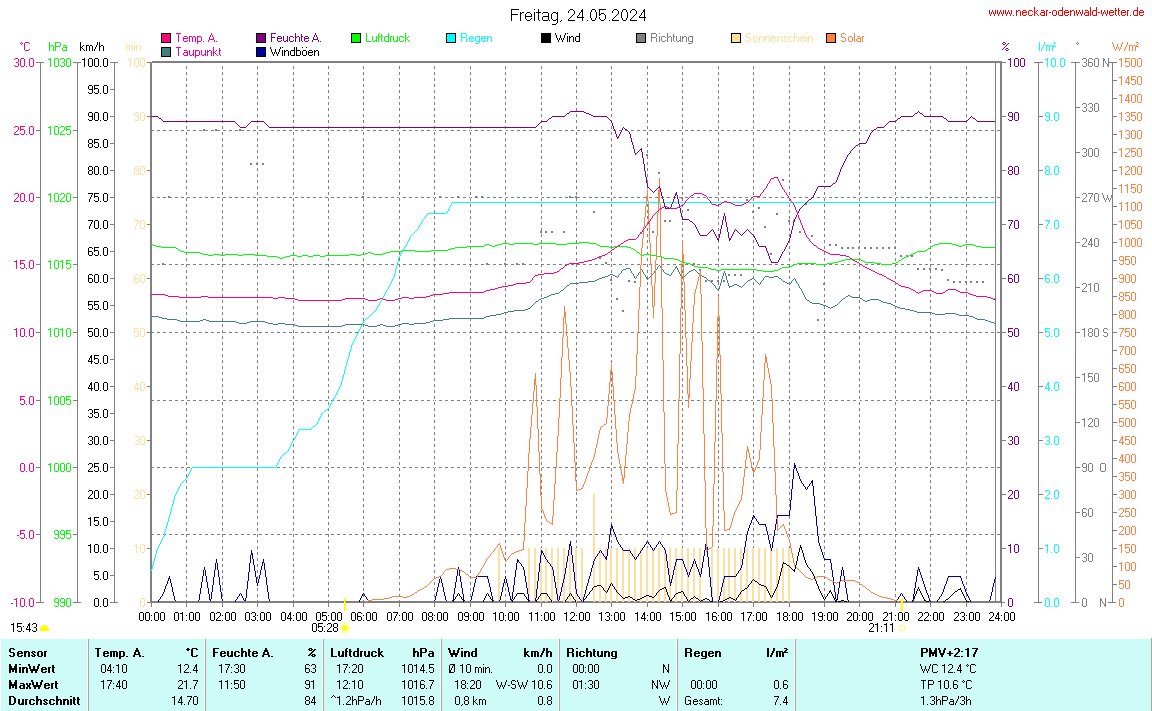
Task: Open the www.neckar-odenwald-wetter.de link
Action: point(1066,12)
